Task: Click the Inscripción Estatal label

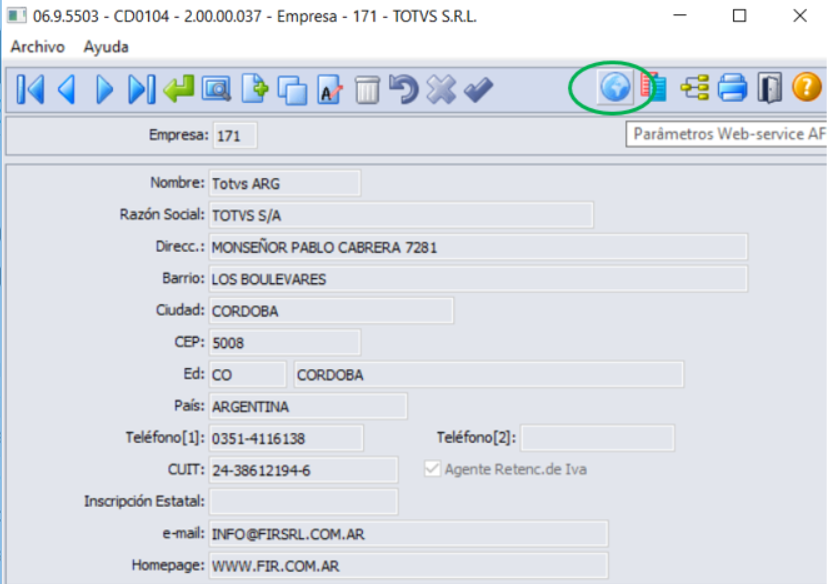Action: tap(144, 501)
